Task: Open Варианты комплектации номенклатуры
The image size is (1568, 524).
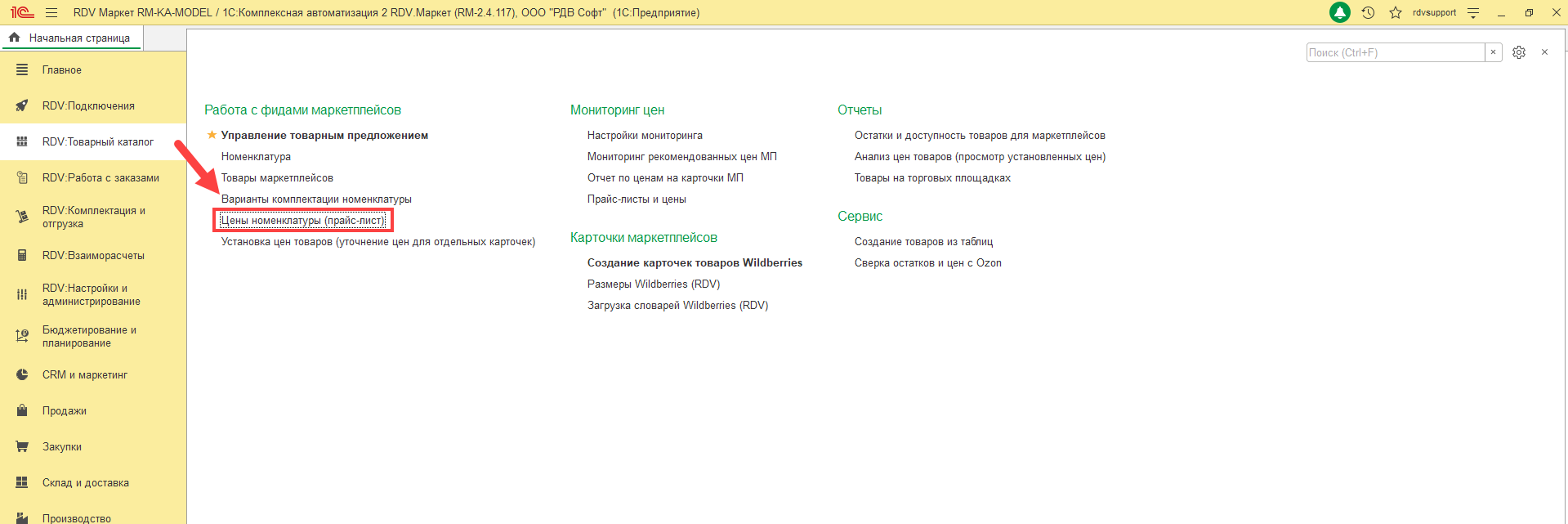Action: coord(316,199)
